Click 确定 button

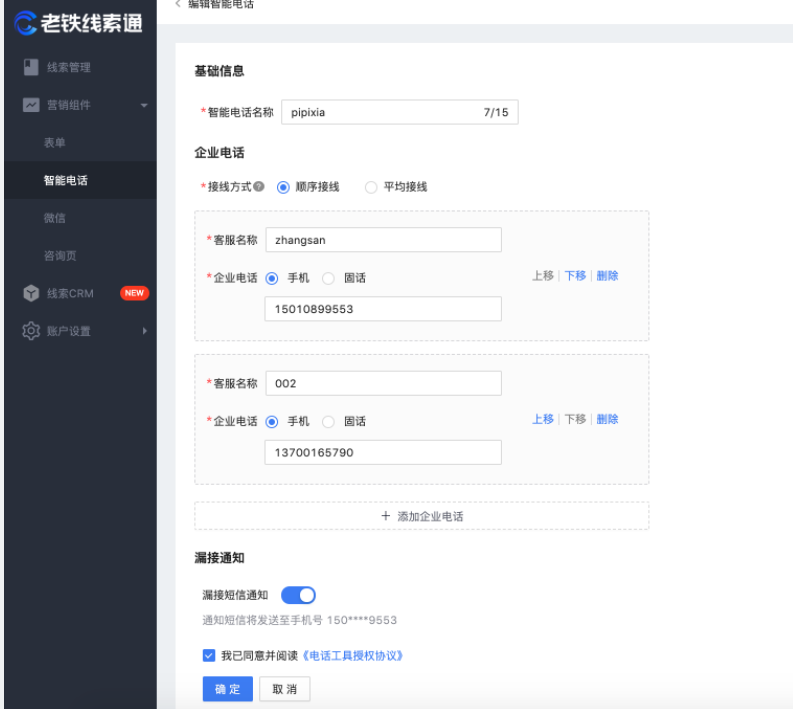pyautogui.click(x=228, y=689)
